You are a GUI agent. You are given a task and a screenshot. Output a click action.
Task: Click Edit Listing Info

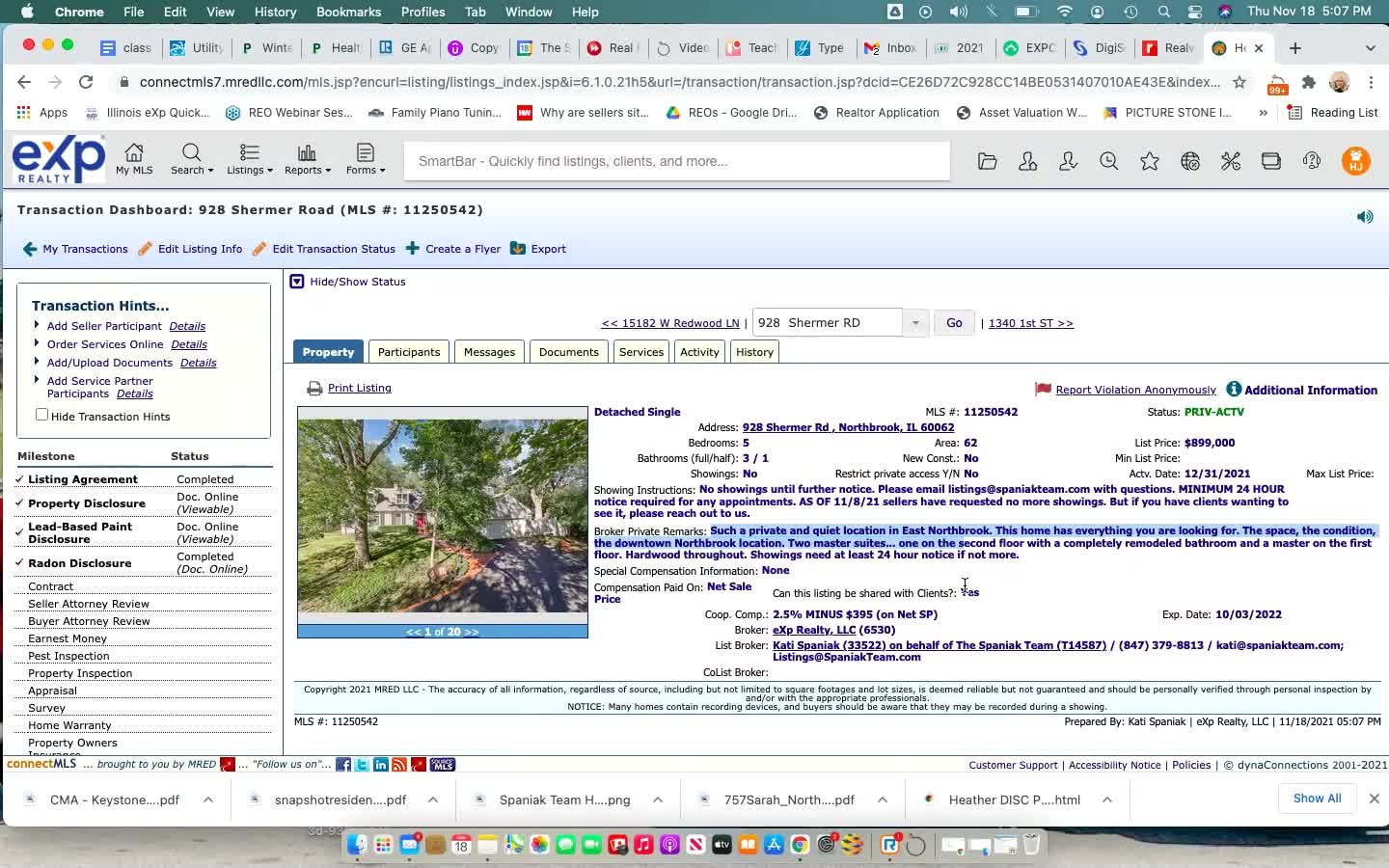(190, 249)
